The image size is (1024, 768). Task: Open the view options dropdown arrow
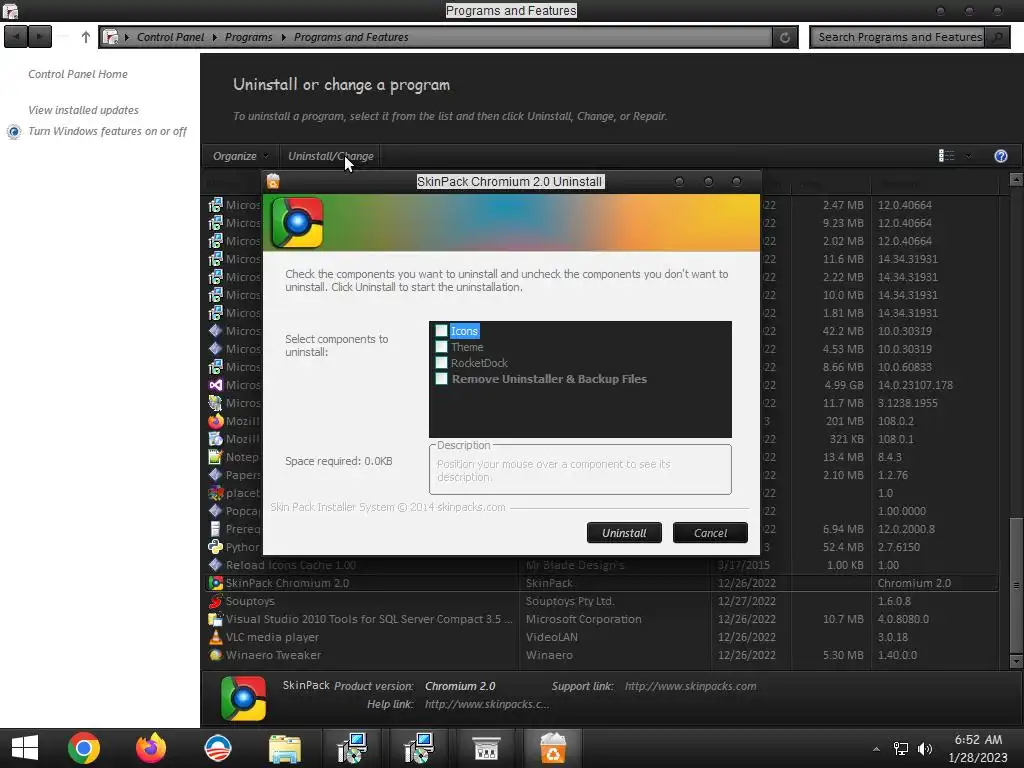tap(968, 156)
